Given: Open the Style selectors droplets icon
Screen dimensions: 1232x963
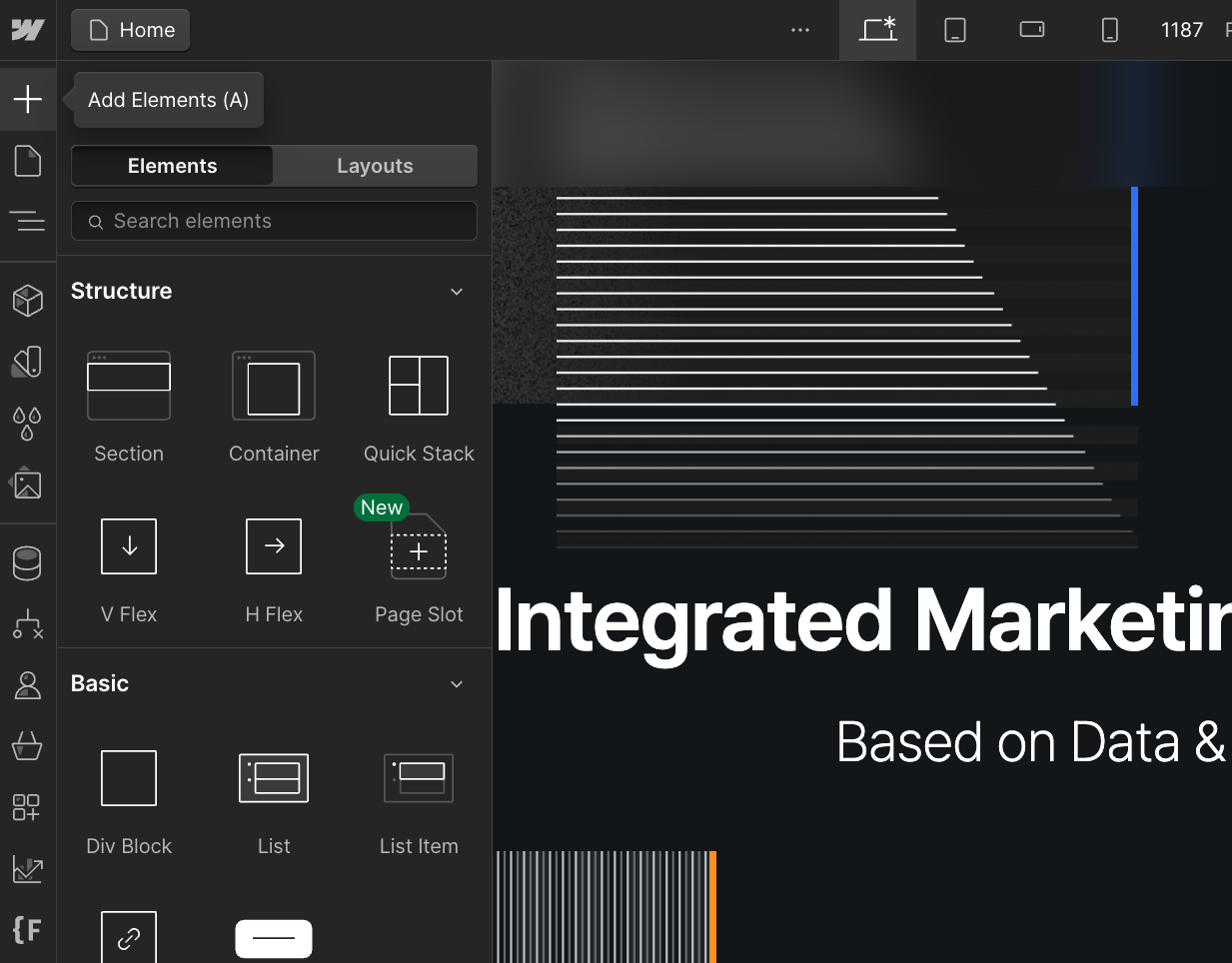Looking at the screenshot, I should [x=28, y=424].
